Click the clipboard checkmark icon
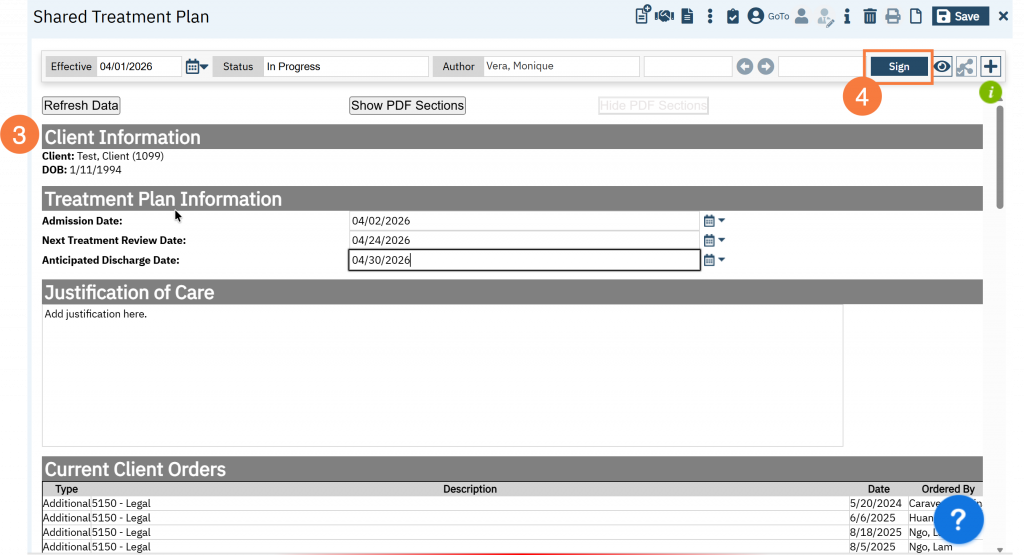This screenshot has width=1024, height=555. click(x=733, y=16)
